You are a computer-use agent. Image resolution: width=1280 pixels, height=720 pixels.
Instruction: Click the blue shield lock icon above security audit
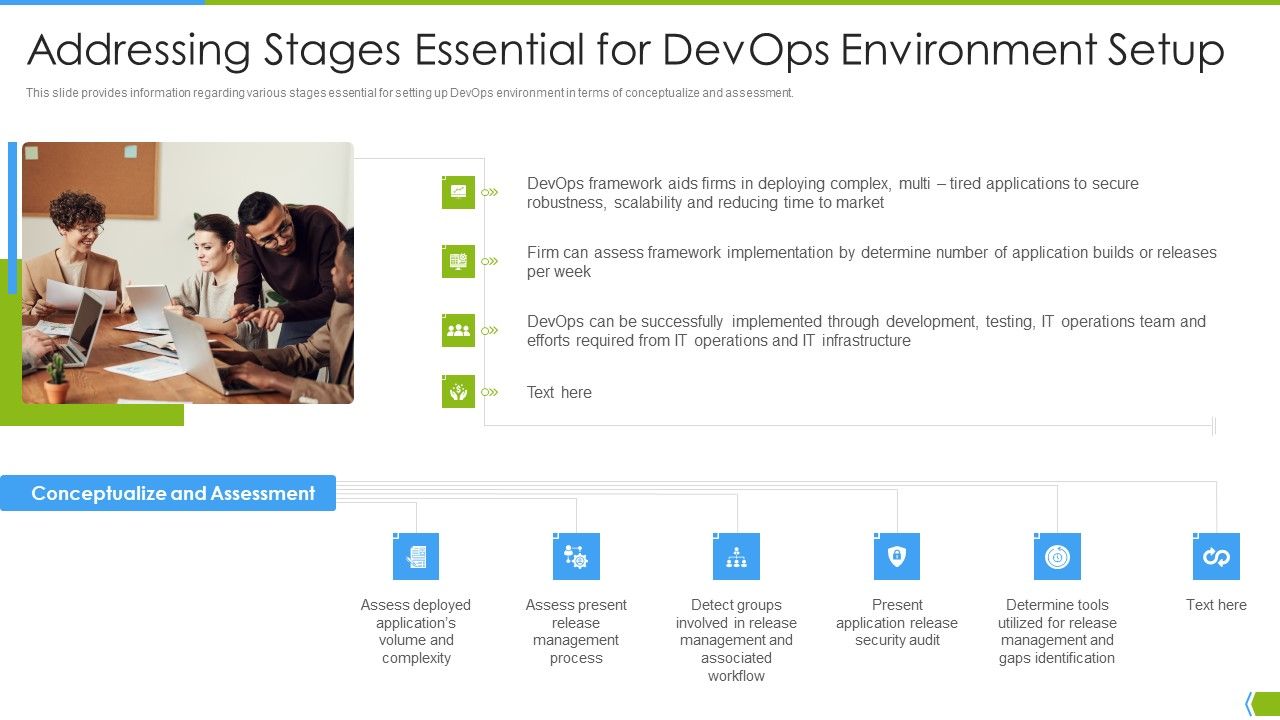[x=897, y=557]
